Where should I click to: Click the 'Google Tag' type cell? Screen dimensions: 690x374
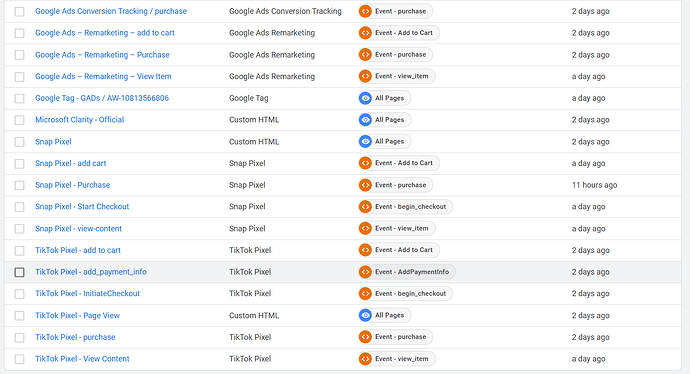pos(249,98)
